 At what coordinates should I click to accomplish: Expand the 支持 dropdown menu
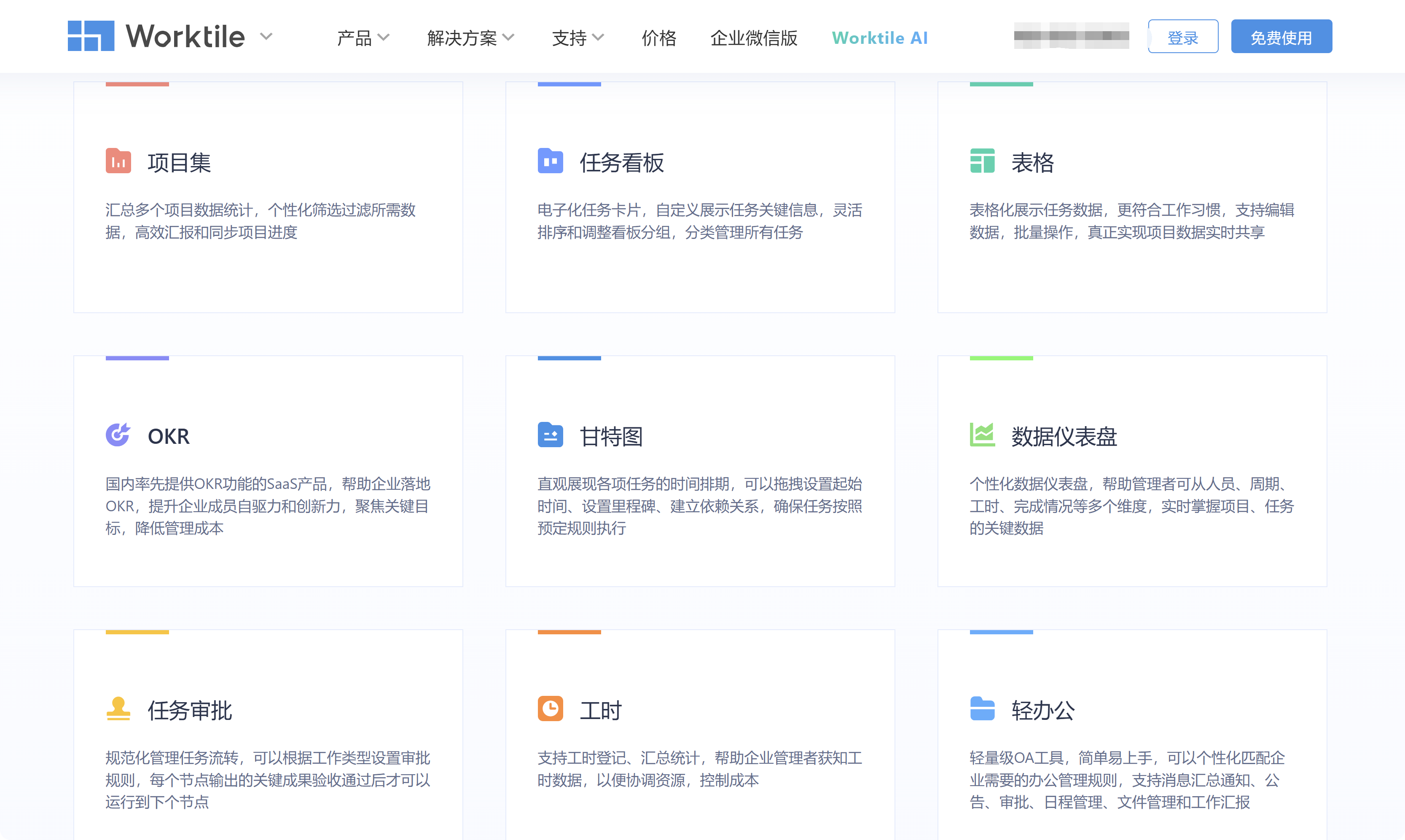[x=578, y=38]
